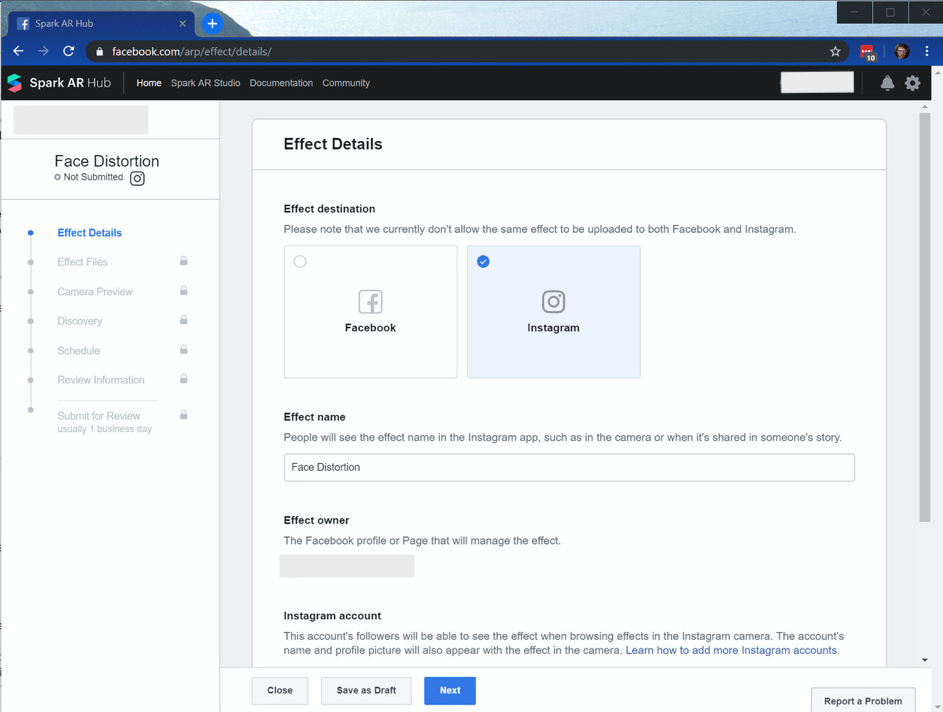
Task: Open the Chrome three-dot menu
Action: pyautogui.click(x=927, y=52)
